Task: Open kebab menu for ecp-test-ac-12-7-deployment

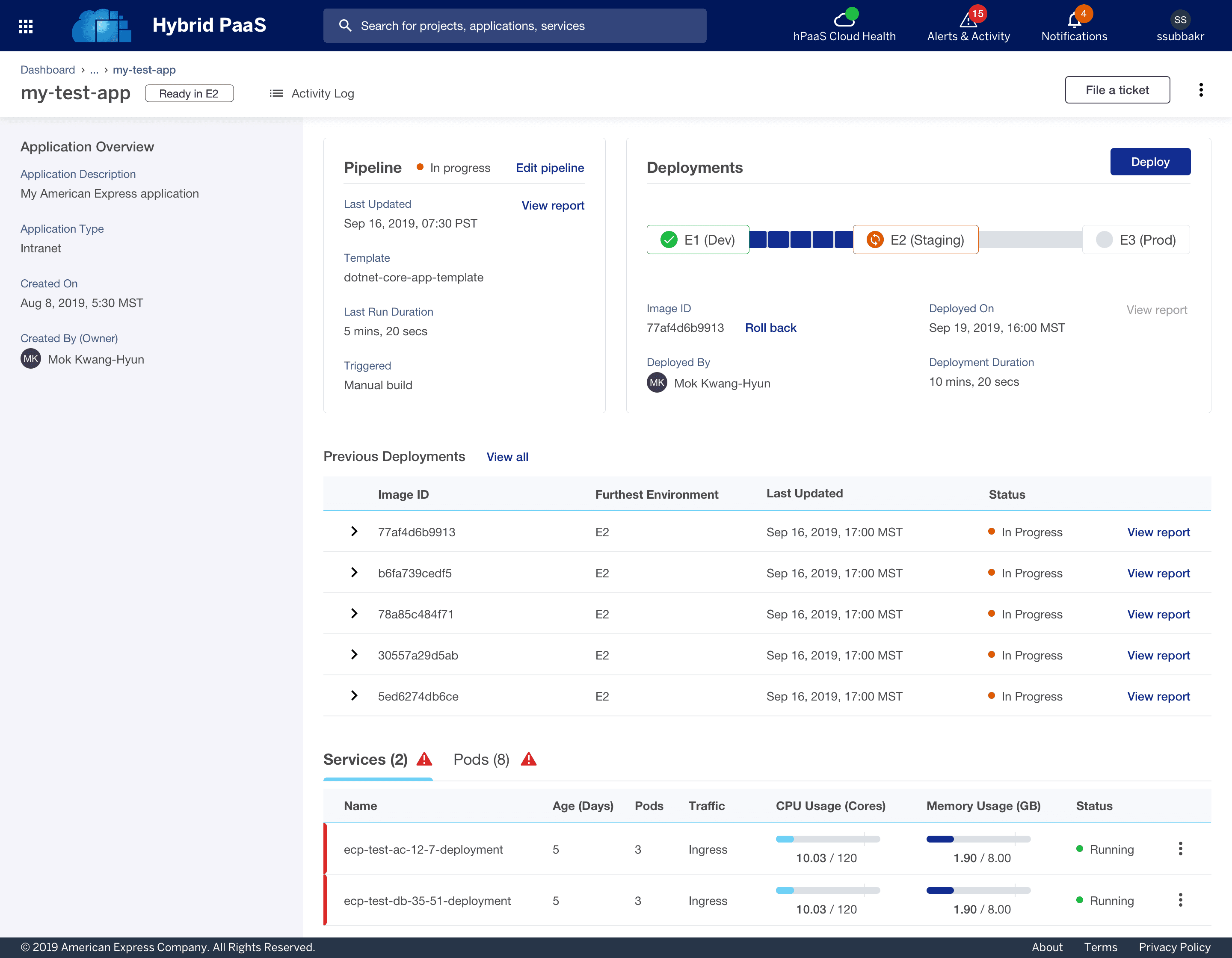Action: click(1180, 849)
